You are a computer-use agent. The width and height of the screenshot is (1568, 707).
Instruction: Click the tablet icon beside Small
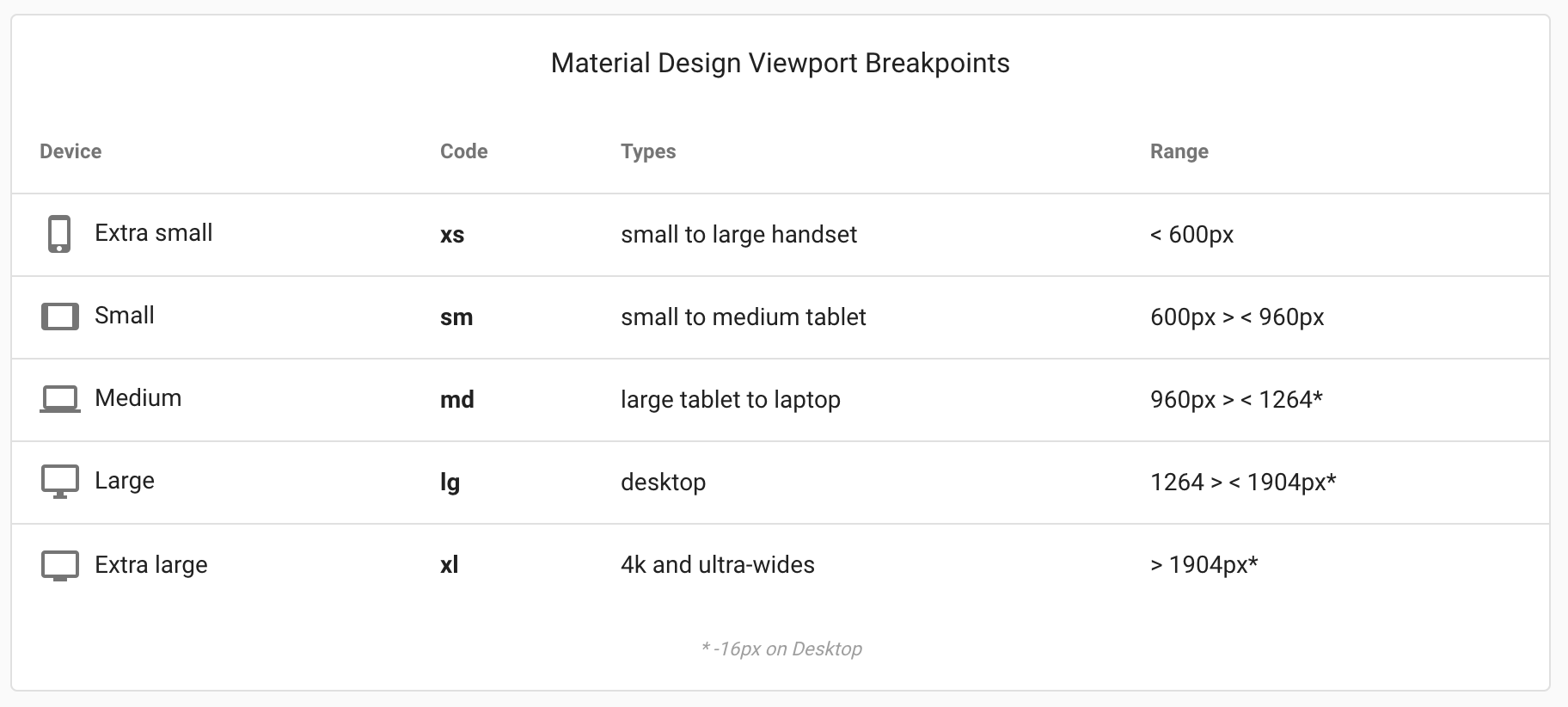click(60, 317)
